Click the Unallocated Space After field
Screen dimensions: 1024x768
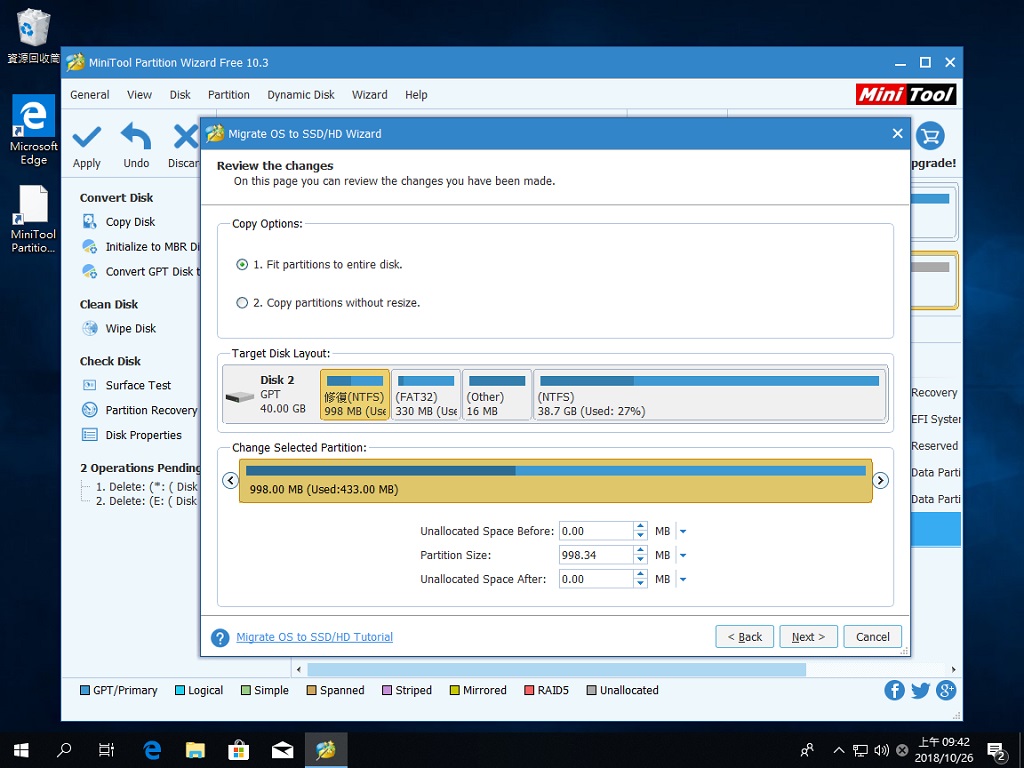tap(596, 579)
